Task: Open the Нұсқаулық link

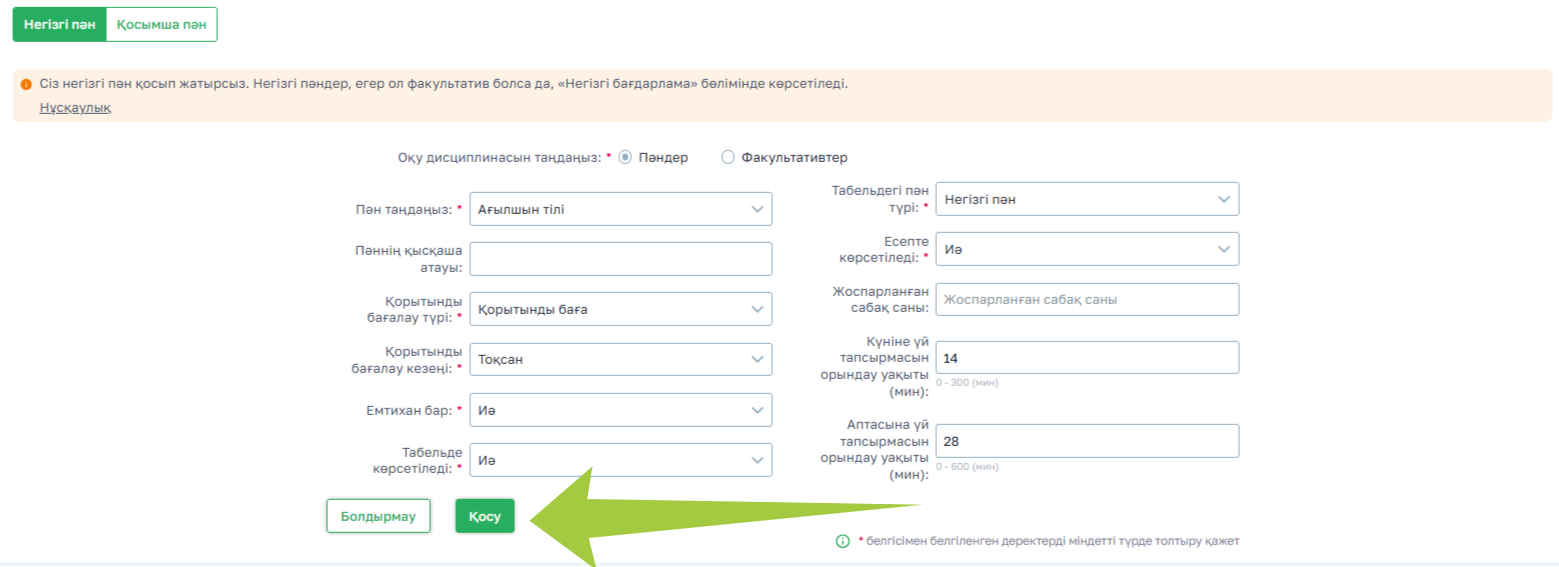Action: (x=75, y=108)
